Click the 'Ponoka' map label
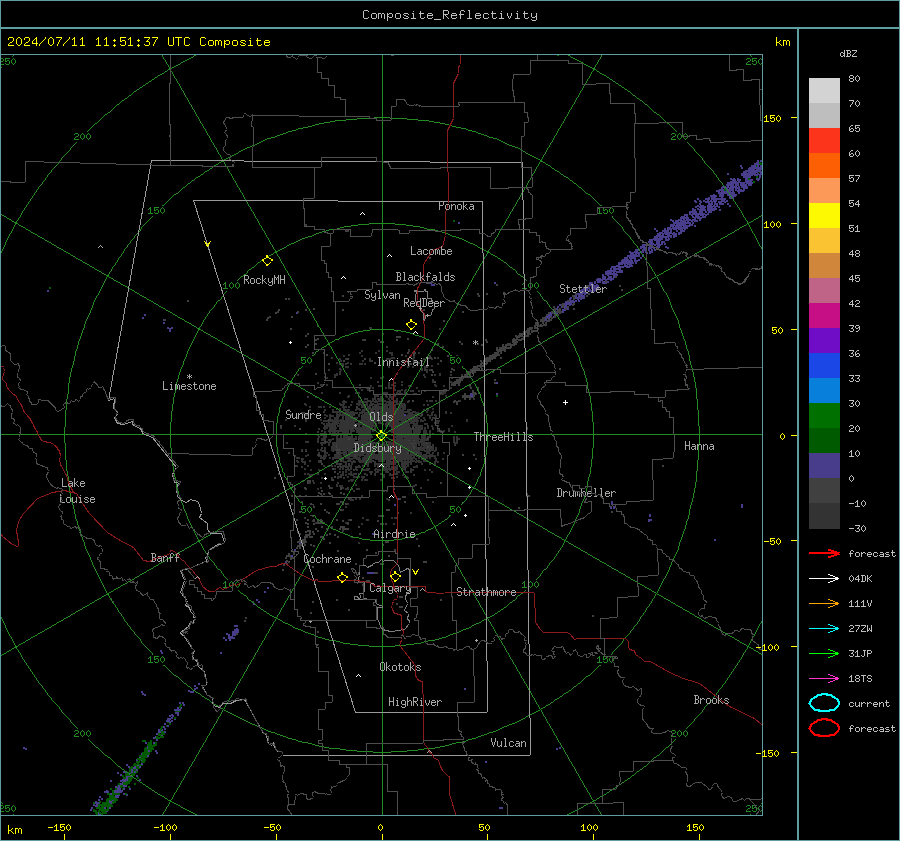 click(456, 206)
